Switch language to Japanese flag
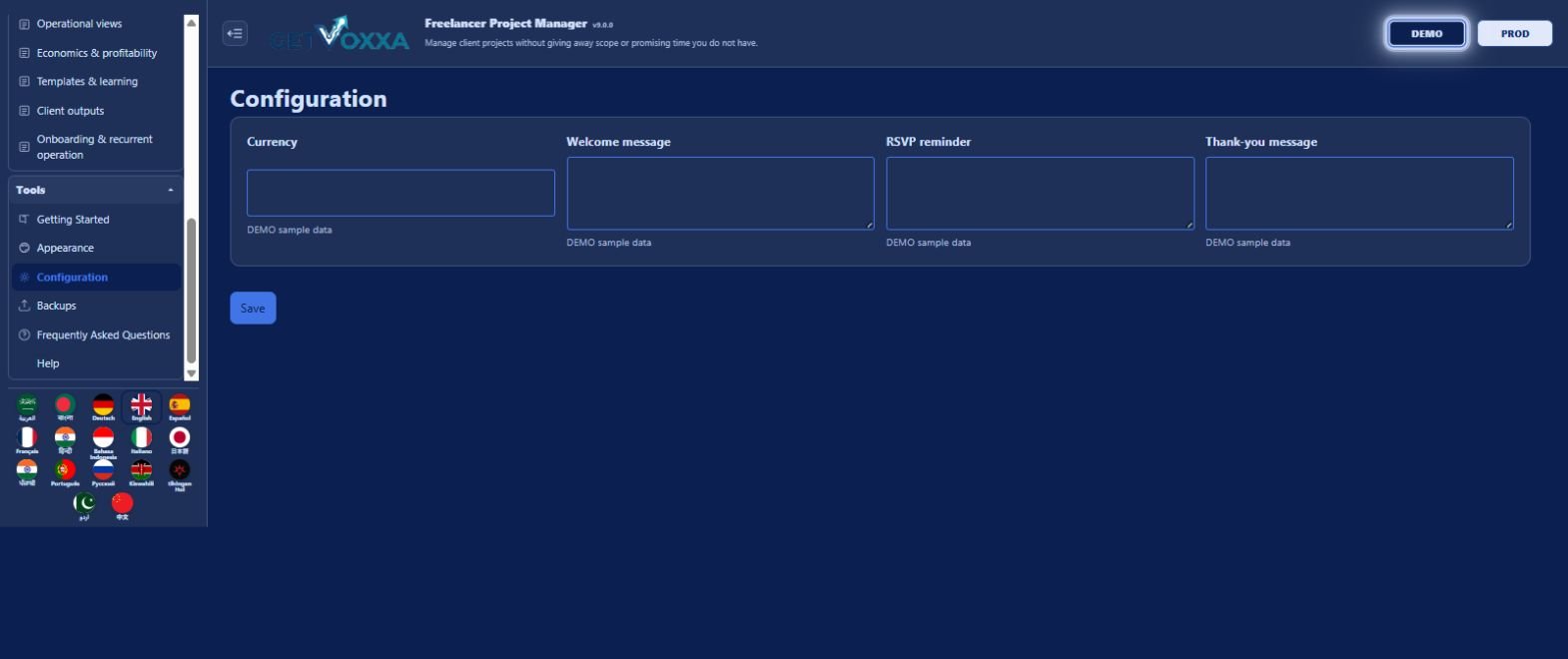This screenshot has width=1568, height=659. point(180,440)
